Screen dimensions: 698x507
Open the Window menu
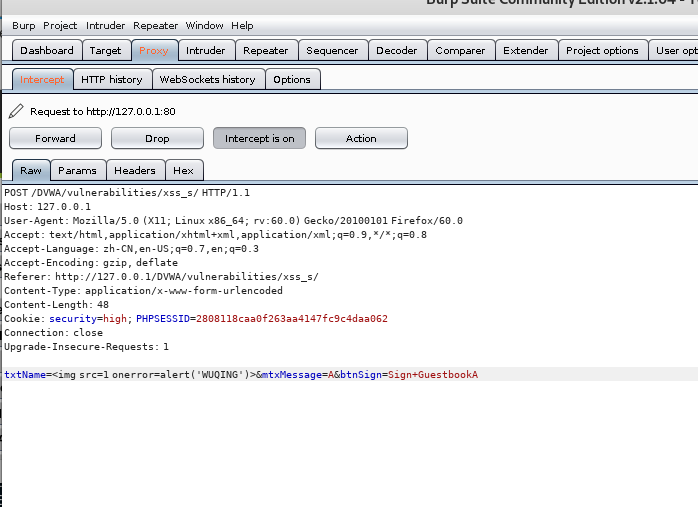point(204,26)
